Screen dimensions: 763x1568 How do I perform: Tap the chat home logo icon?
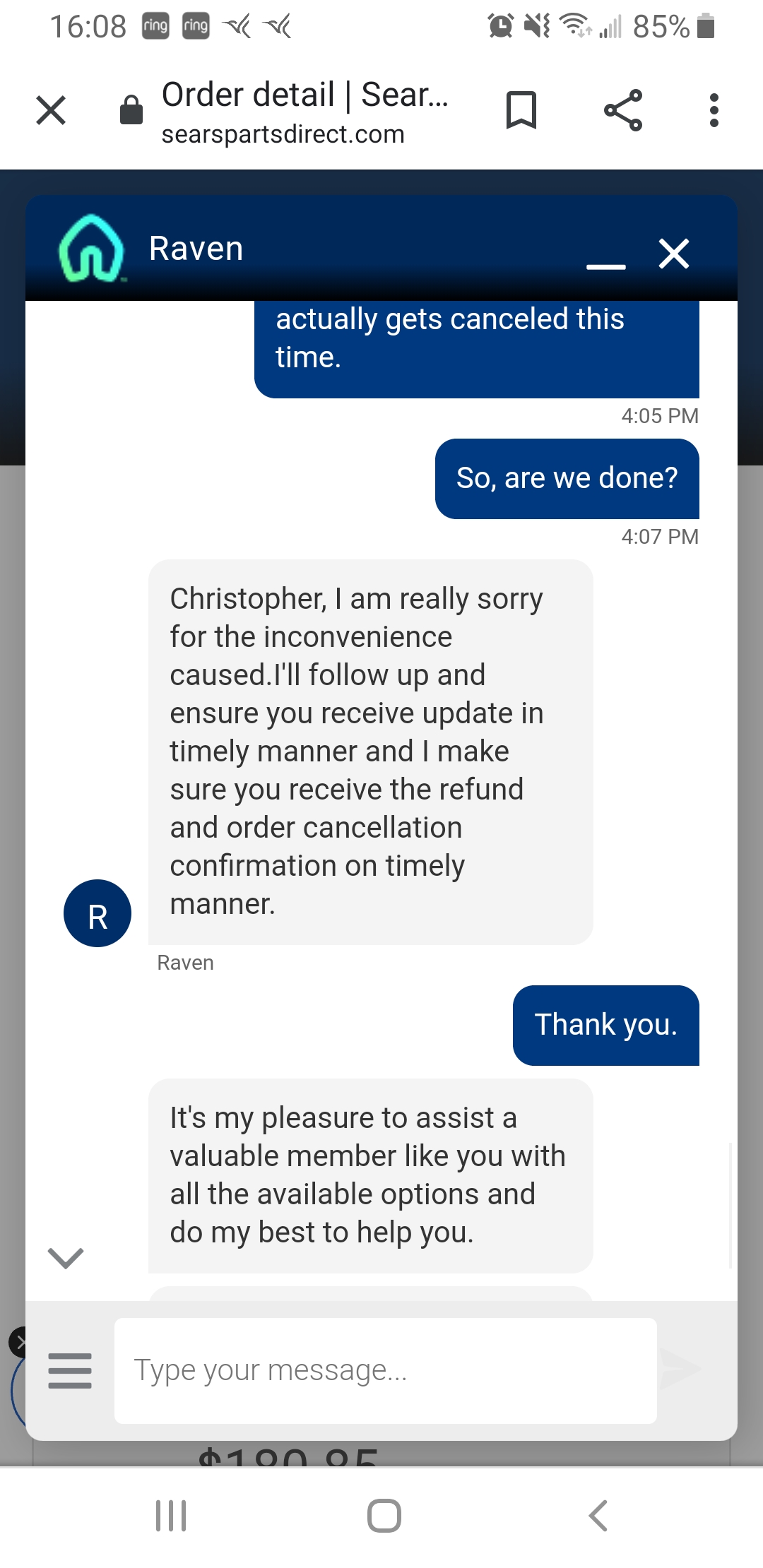tap(90, 249)
